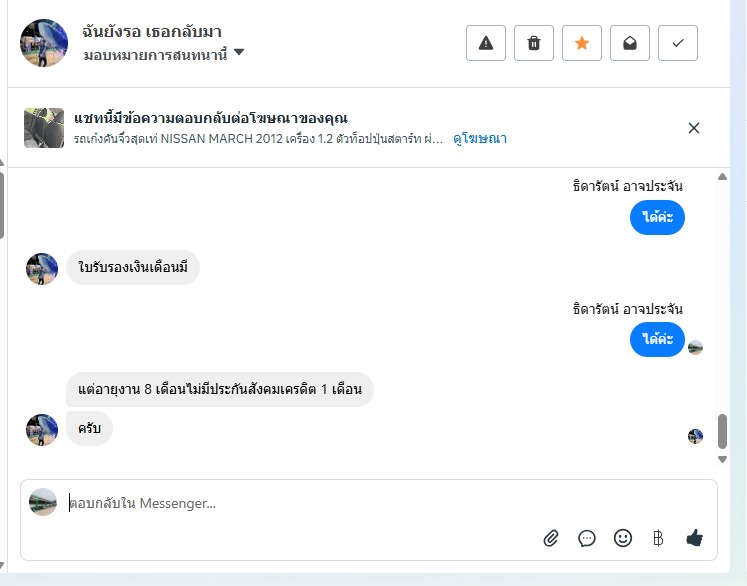The width and height of the screenshot is (747, 586).
Task: Dismiss the ad reply banner
Action: (694, 128)
